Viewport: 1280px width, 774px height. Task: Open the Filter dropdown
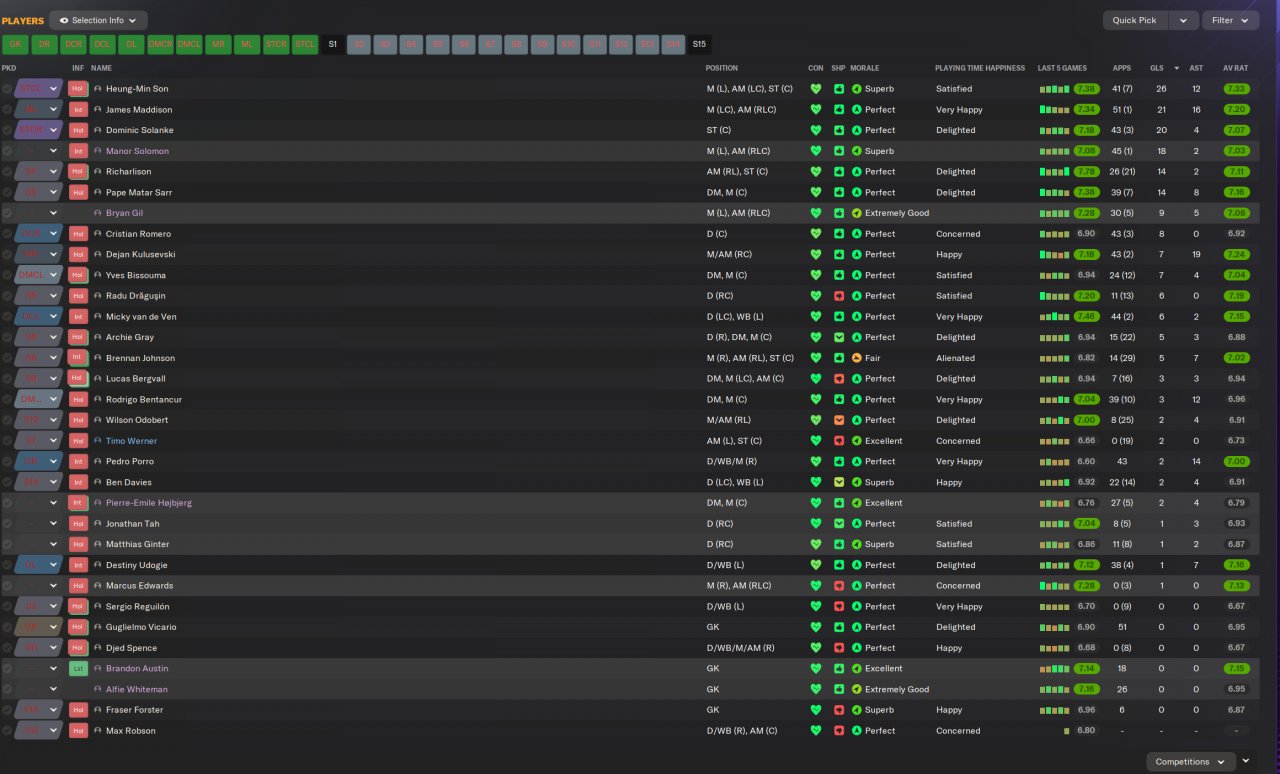1230,20
